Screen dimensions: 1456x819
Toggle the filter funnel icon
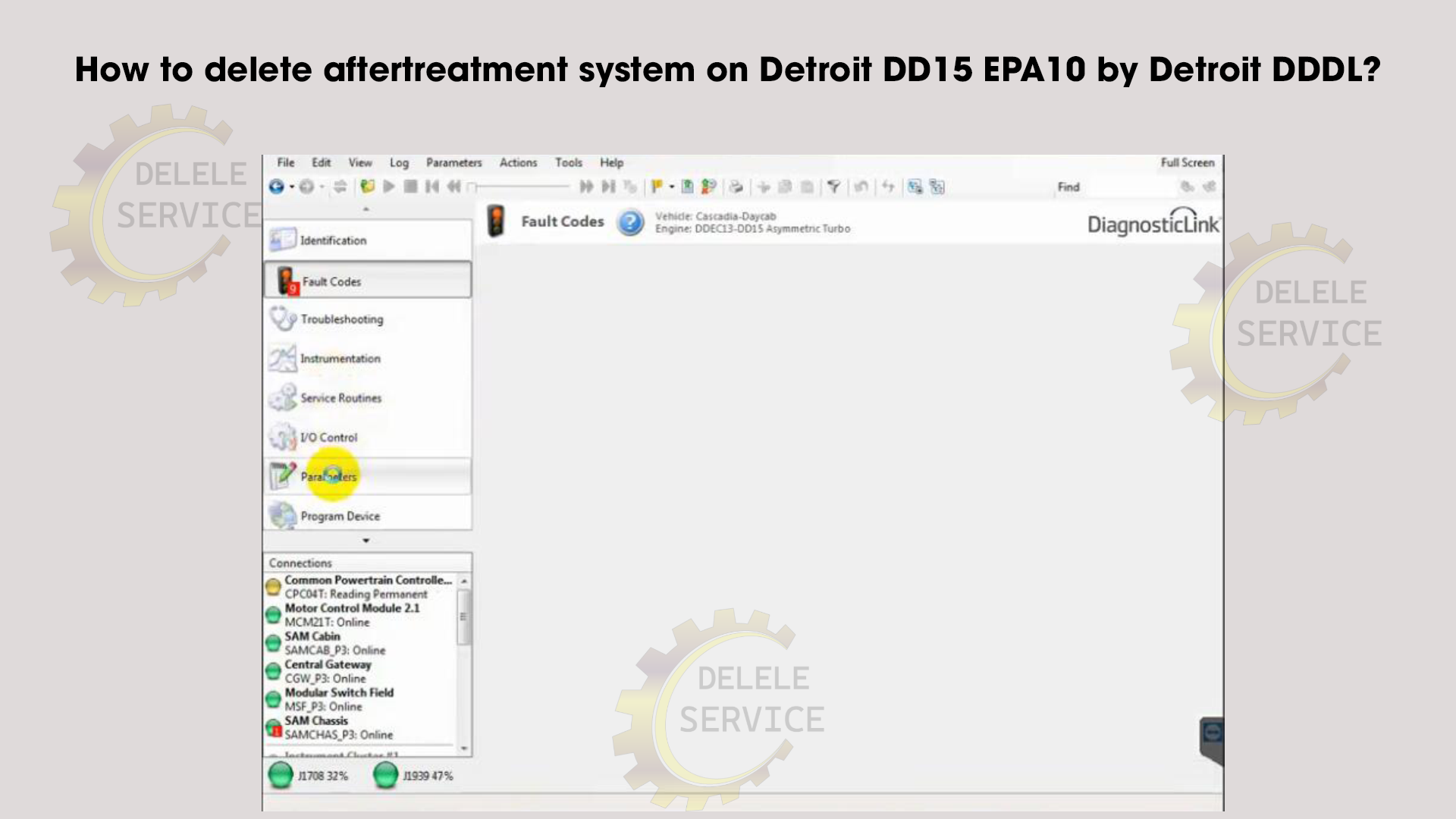835,187
